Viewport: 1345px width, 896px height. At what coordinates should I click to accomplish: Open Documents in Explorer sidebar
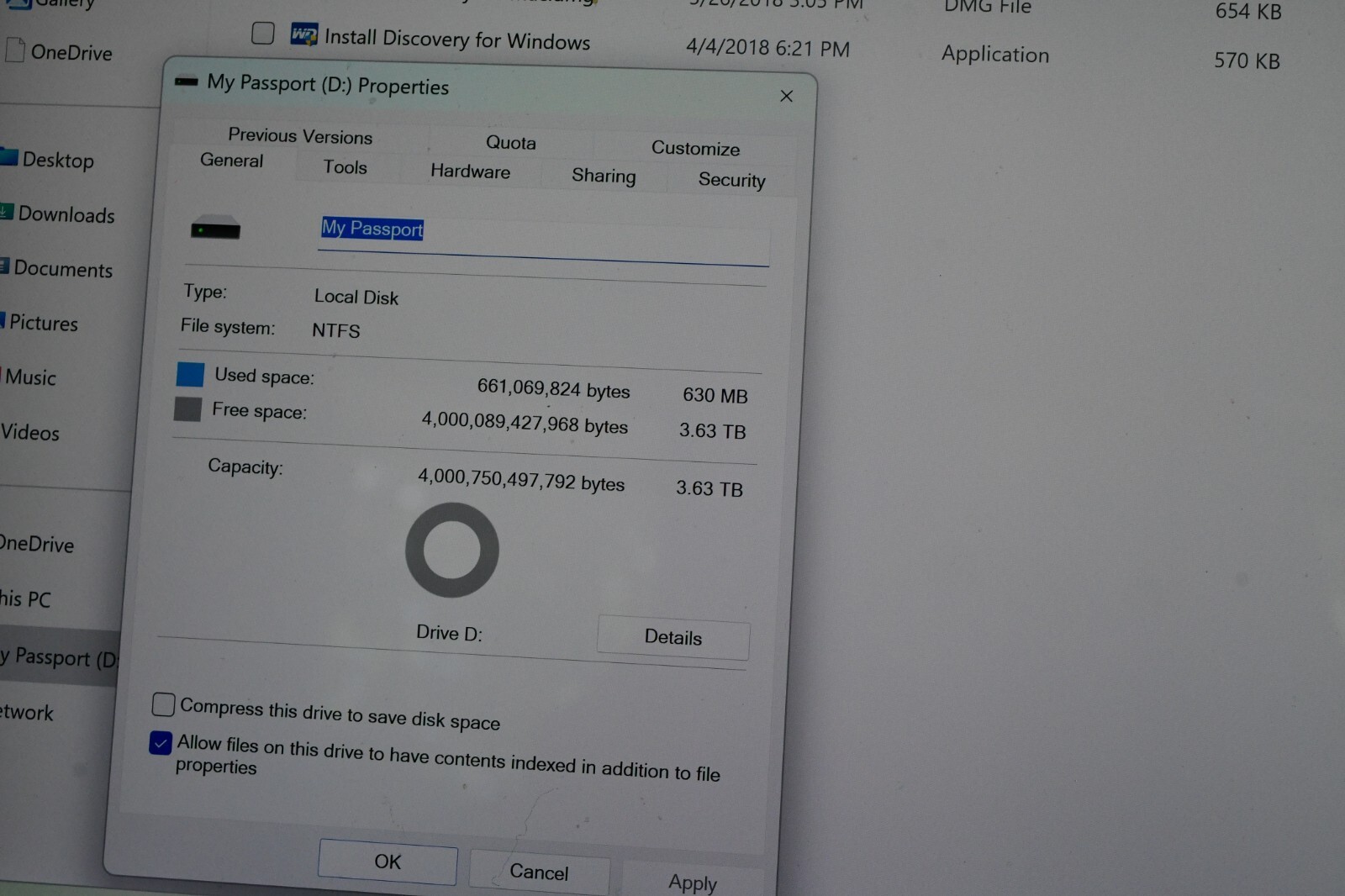[63, 269]
